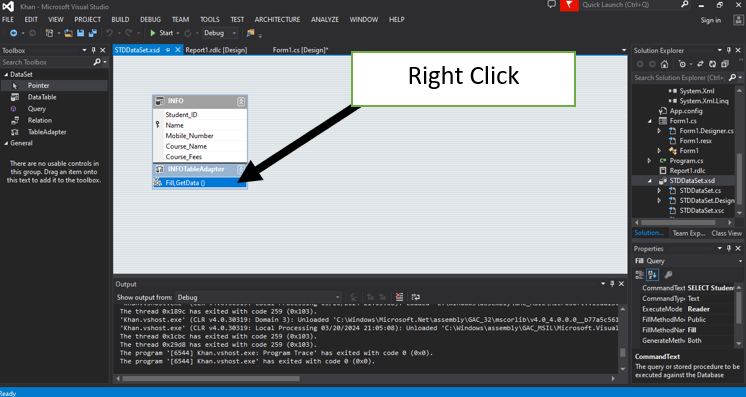
Task: Click the Open File folder icon
Action: click(69, 33)
